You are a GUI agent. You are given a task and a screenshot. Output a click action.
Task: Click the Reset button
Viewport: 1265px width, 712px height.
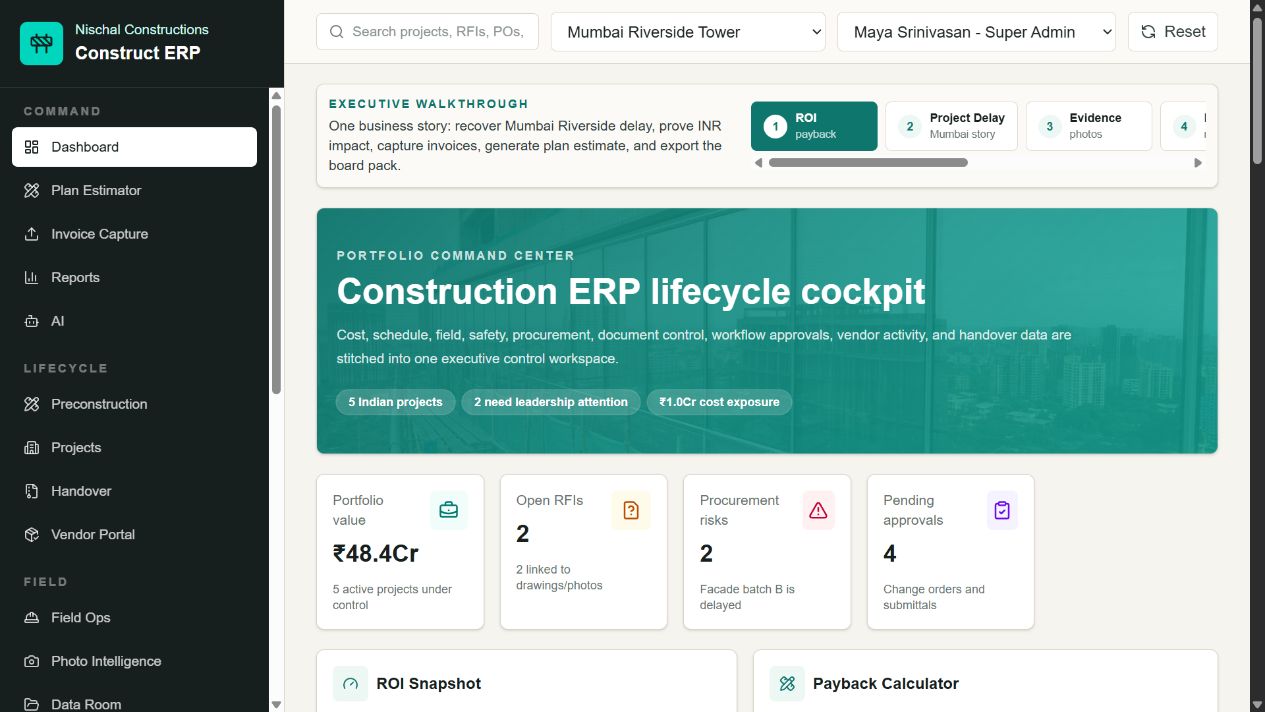point(1173,32)
